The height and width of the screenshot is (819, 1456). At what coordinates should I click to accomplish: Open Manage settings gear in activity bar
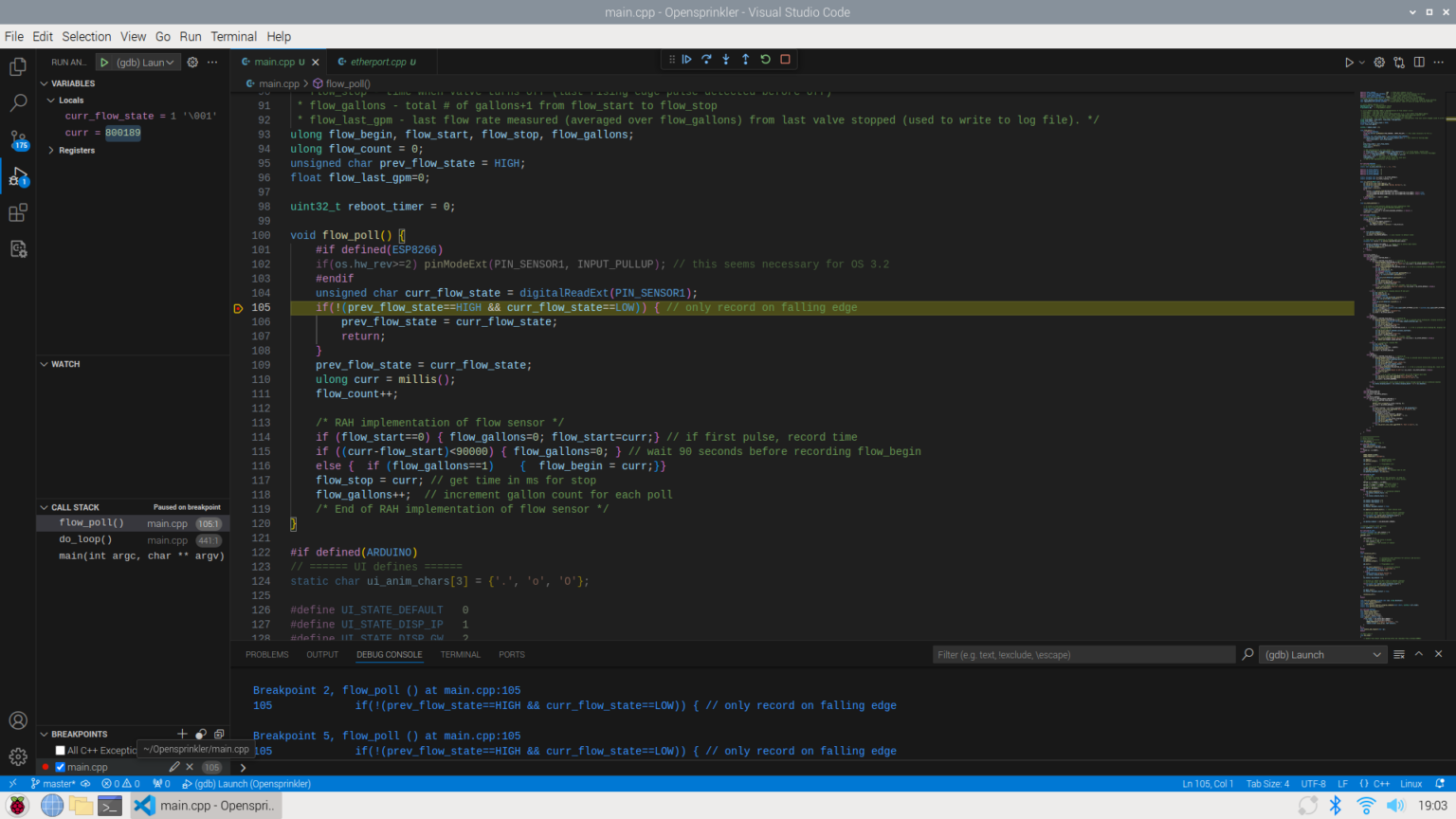(18, 756)
